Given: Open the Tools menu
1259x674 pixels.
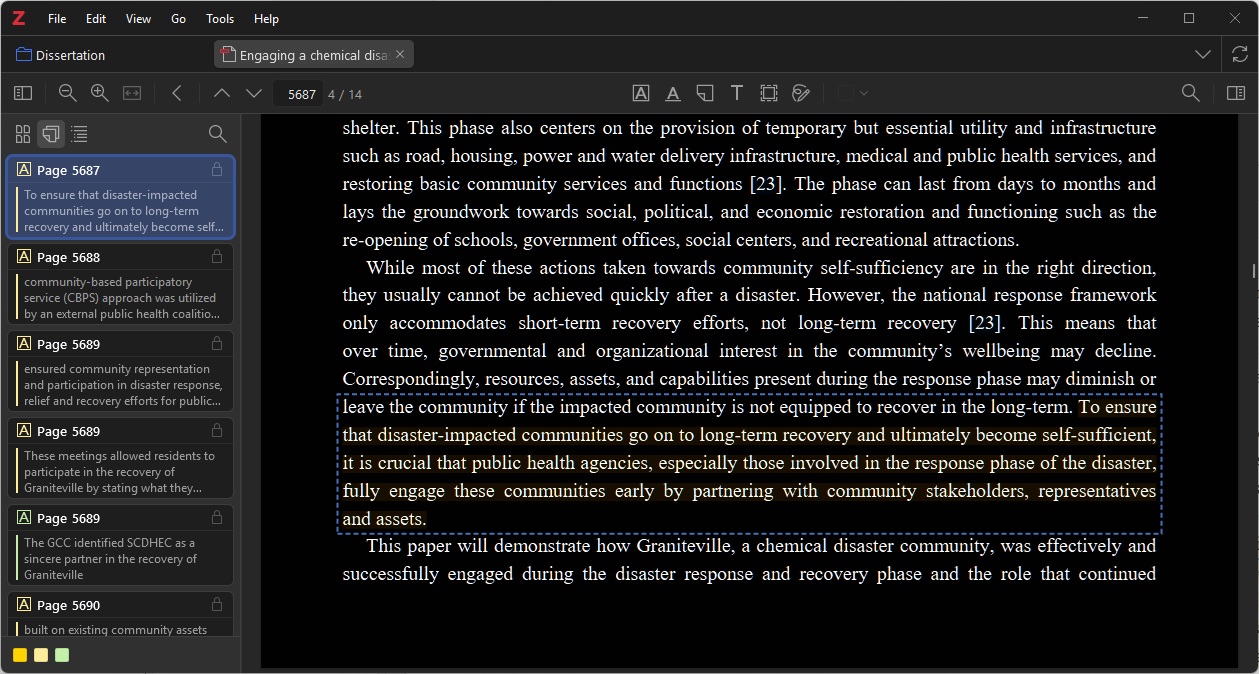Looking at the screenshot, I should pyautogui.click(x=220, y=18).
